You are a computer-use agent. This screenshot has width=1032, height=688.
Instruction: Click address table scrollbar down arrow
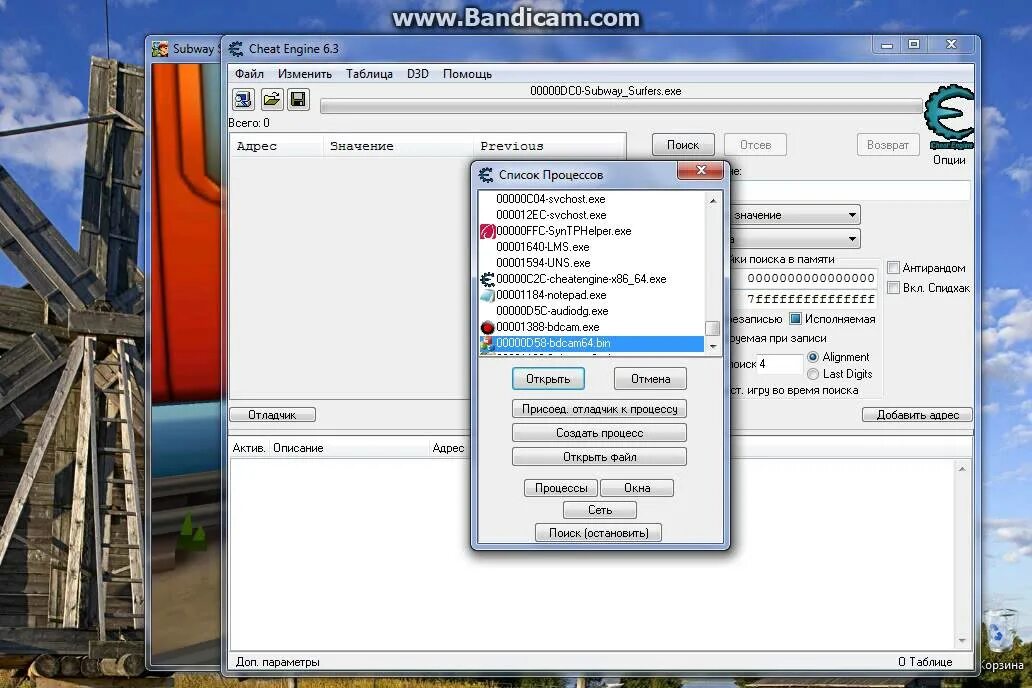point(962,641)
